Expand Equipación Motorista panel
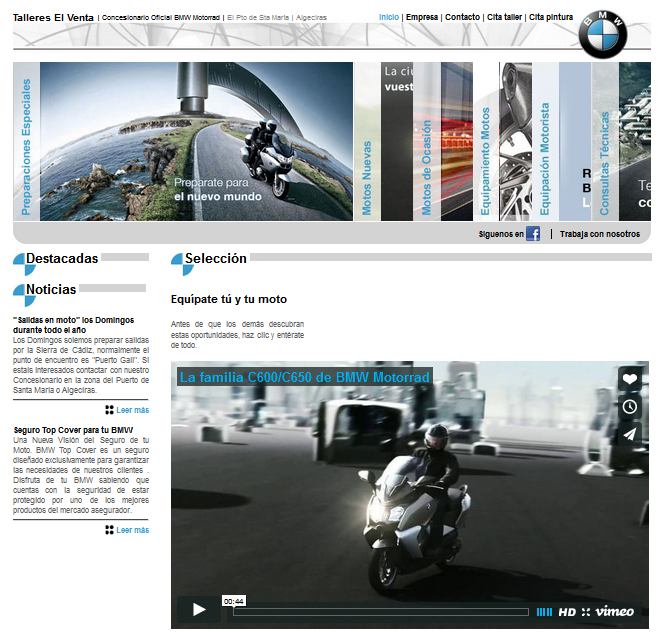The height and width of the screenshot is (634, 662). coord(545,141)
